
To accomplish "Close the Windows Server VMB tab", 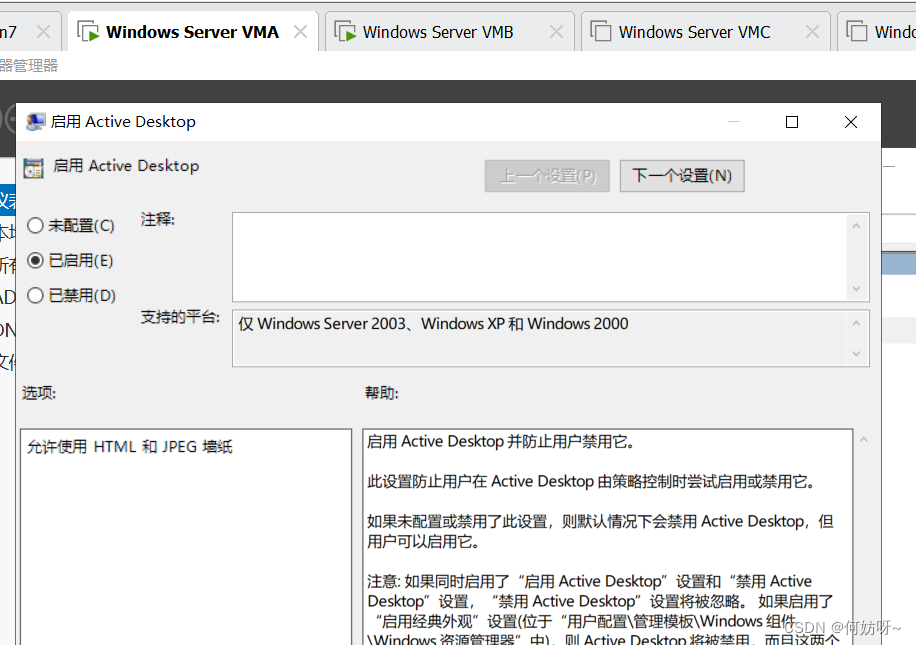I will point(556,32).
